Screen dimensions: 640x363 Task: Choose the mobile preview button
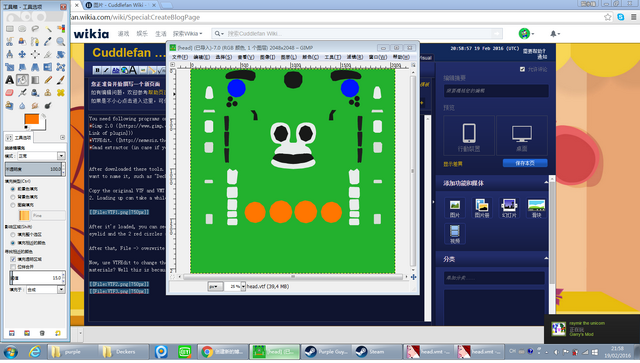469,136
